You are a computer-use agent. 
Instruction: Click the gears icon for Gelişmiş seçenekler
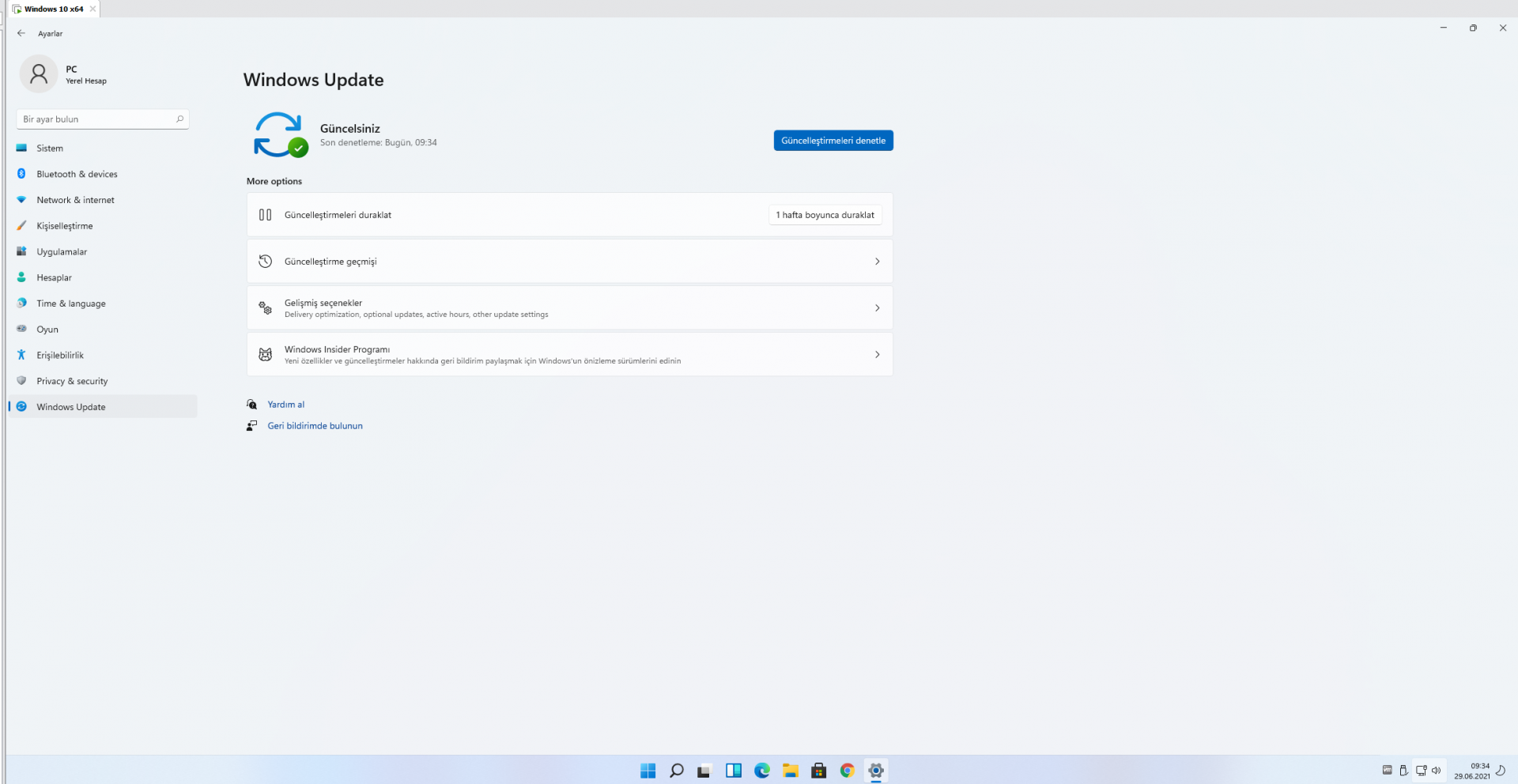coord(266,308)
